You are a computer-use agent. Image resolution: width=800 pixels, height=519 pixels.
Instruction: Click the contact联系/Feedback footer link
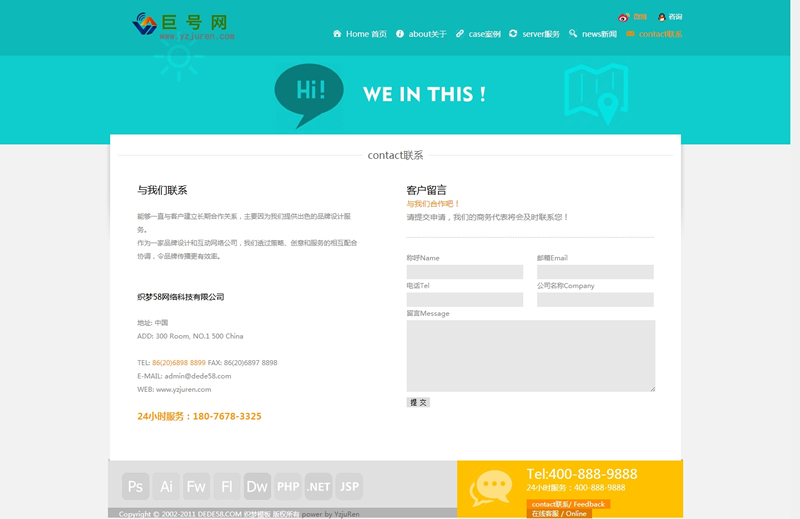point(567,504)
